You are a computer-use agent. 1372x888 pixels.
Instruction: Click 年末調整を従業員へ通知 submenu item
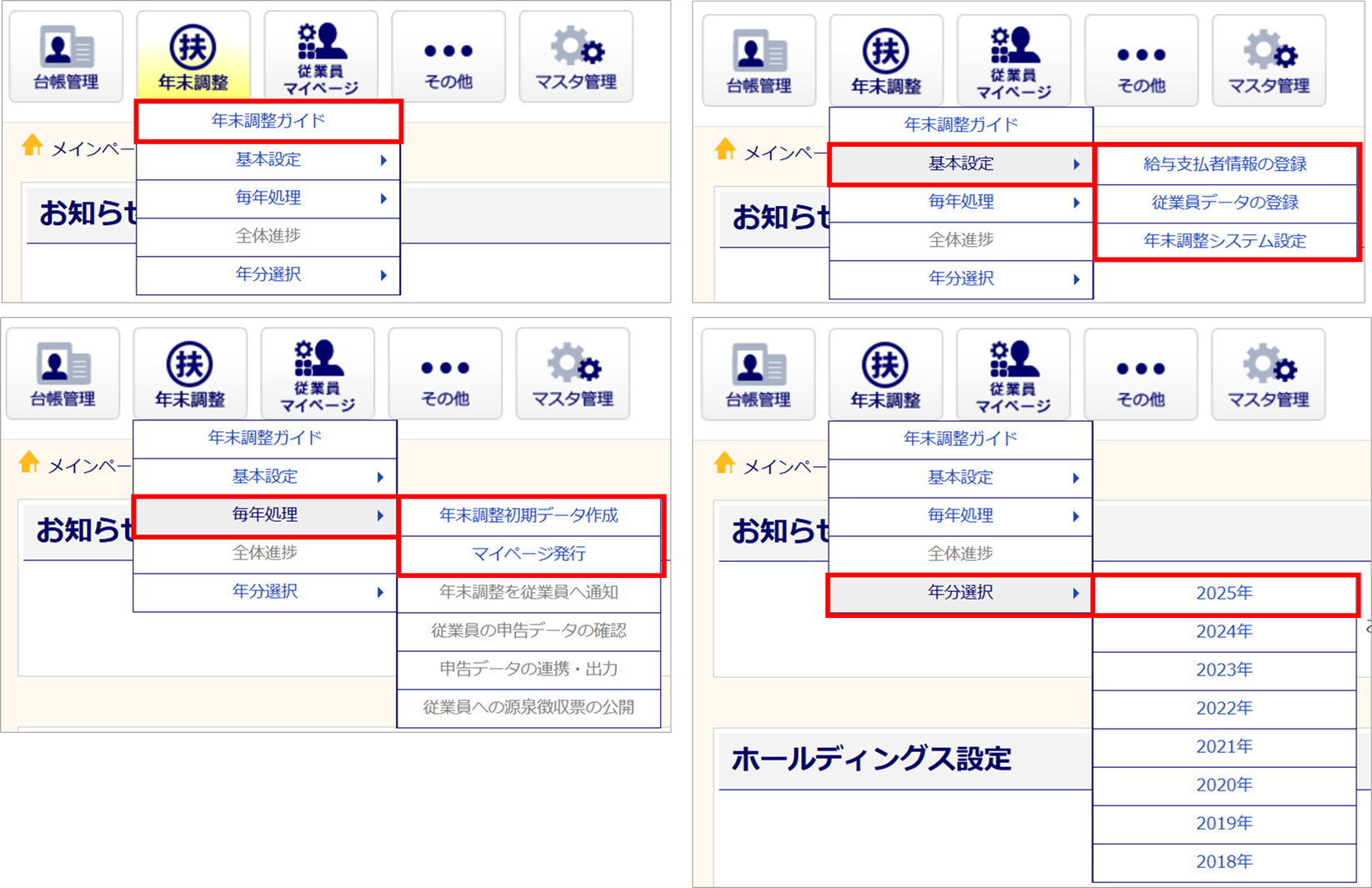click(529, 592)
